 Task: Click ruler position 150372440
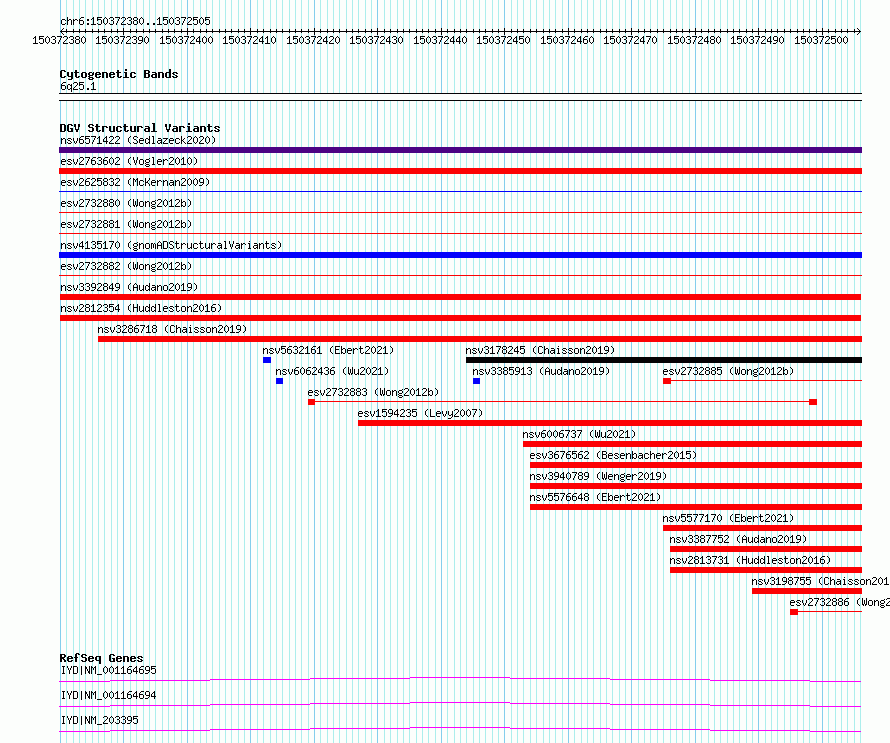(440, 40)
